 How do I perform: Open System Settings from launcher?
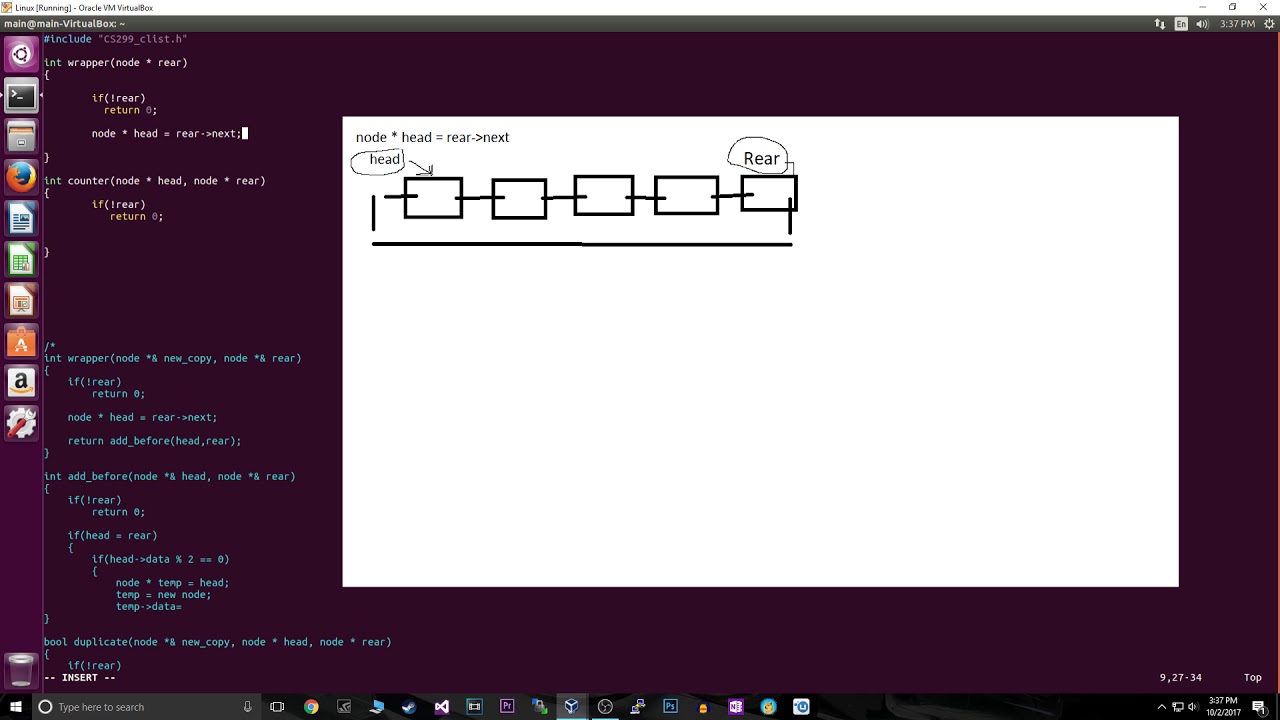tap(21, 423)
